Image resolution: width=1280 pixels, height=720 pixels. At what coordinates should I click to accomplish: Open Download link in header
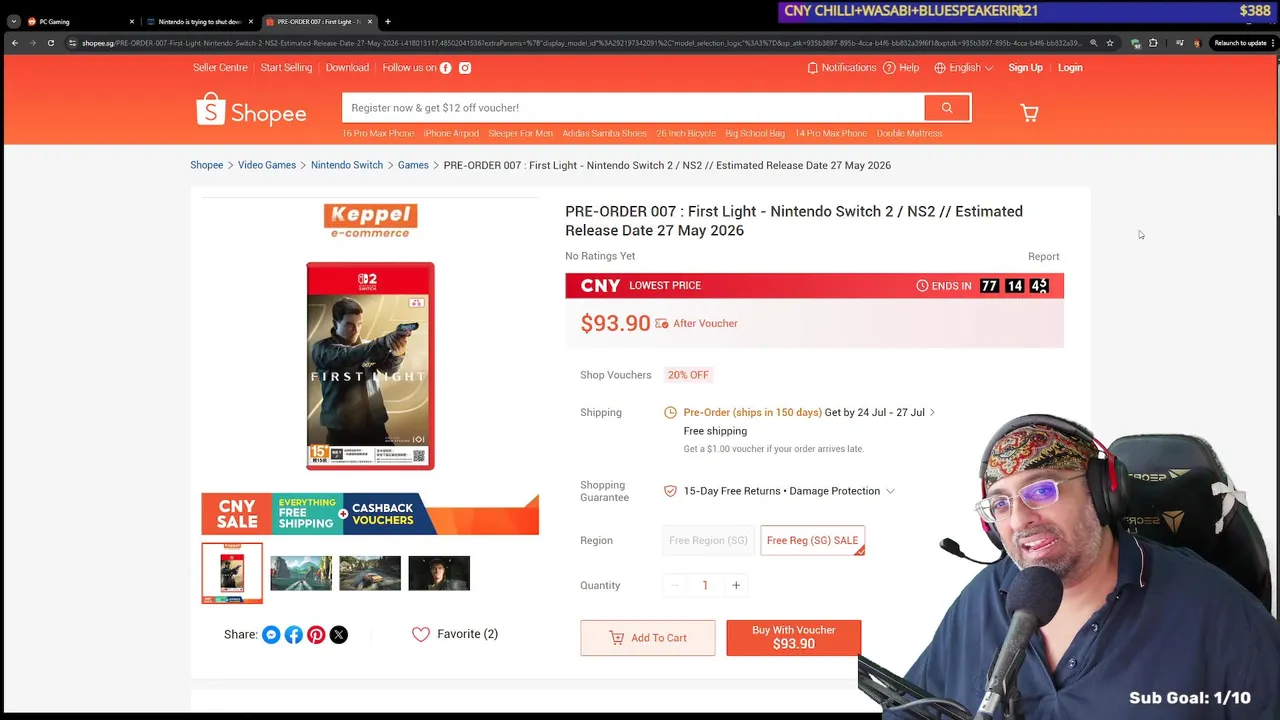[347, 68]
